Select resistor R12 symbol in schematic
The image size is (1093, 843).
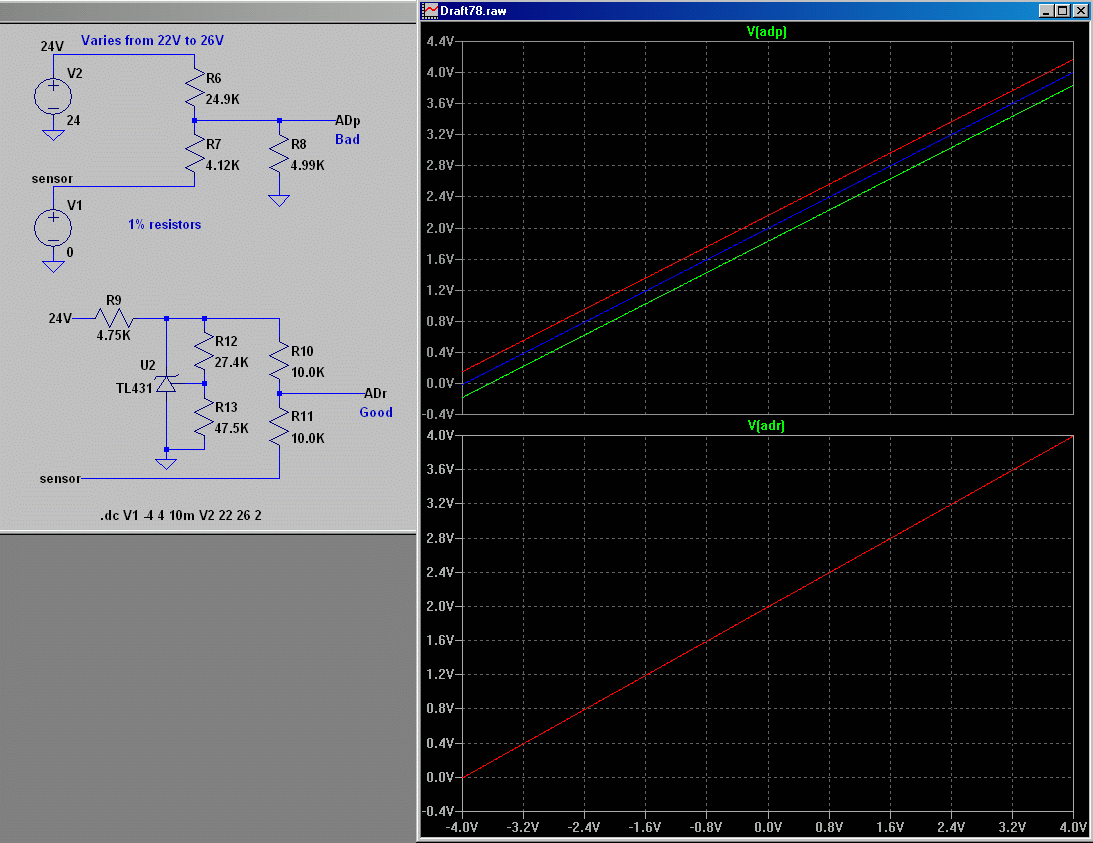pos(204,351)
